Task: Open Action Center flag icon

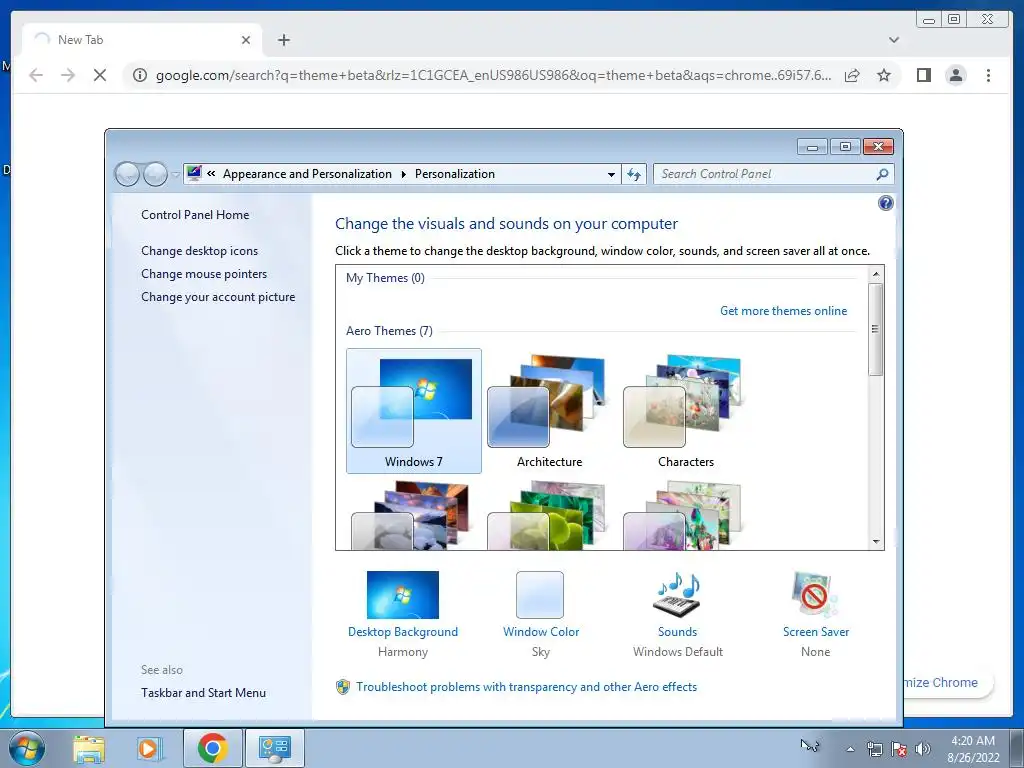Action: coord(899,749)
